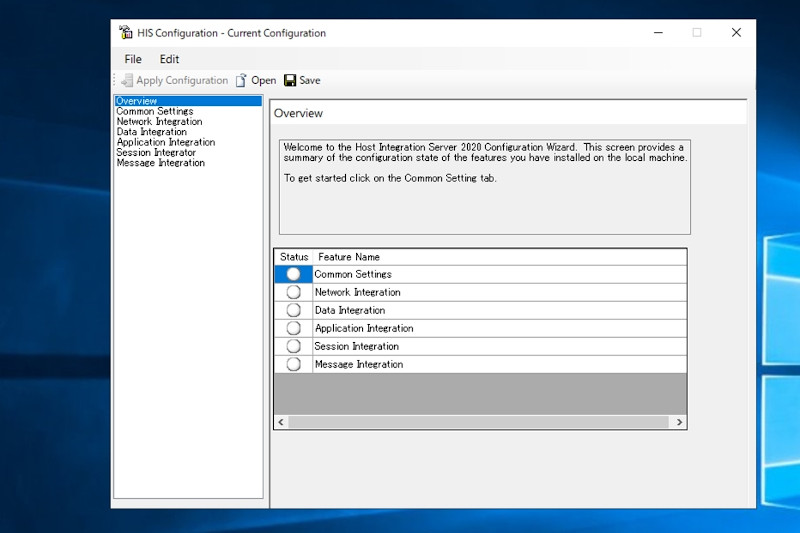This screenshot has height=533, width=800.
Task: Open the File menu
Action: coord(133,59)
